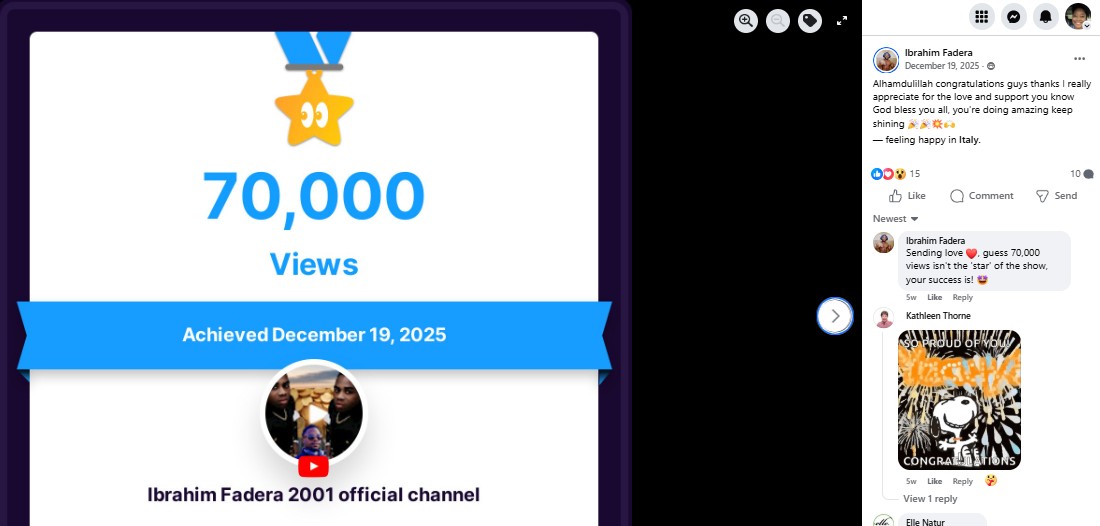Open Ibrahim Fadera's profile from post header
The width and height of the screenshot is (1100, 526).
click(x=938, y=53)
